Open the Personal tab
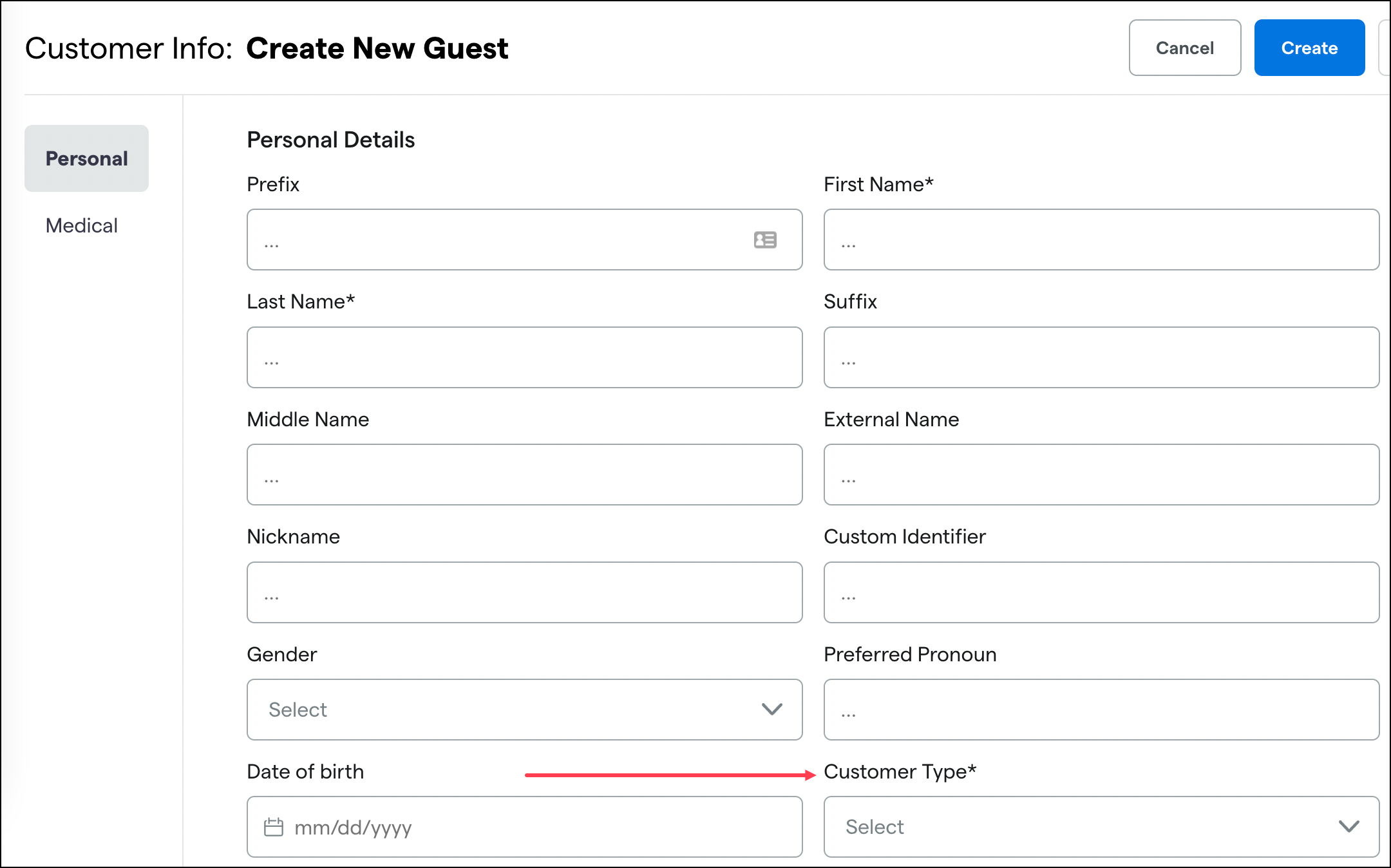 coord(86,158)
